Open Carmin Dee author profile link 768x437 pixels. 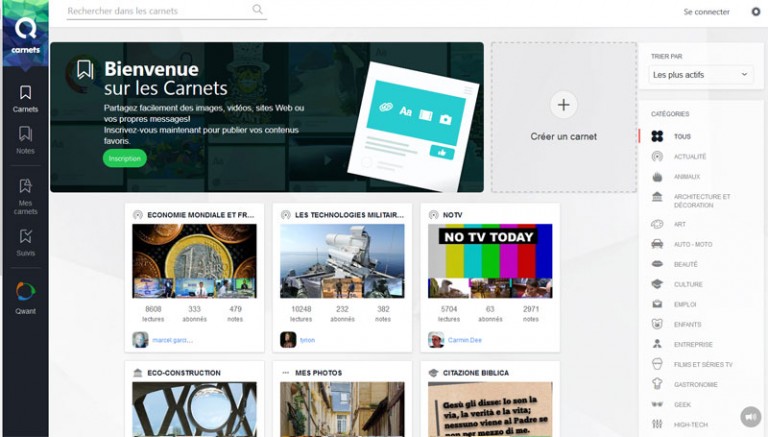click(x=464, y=340)
